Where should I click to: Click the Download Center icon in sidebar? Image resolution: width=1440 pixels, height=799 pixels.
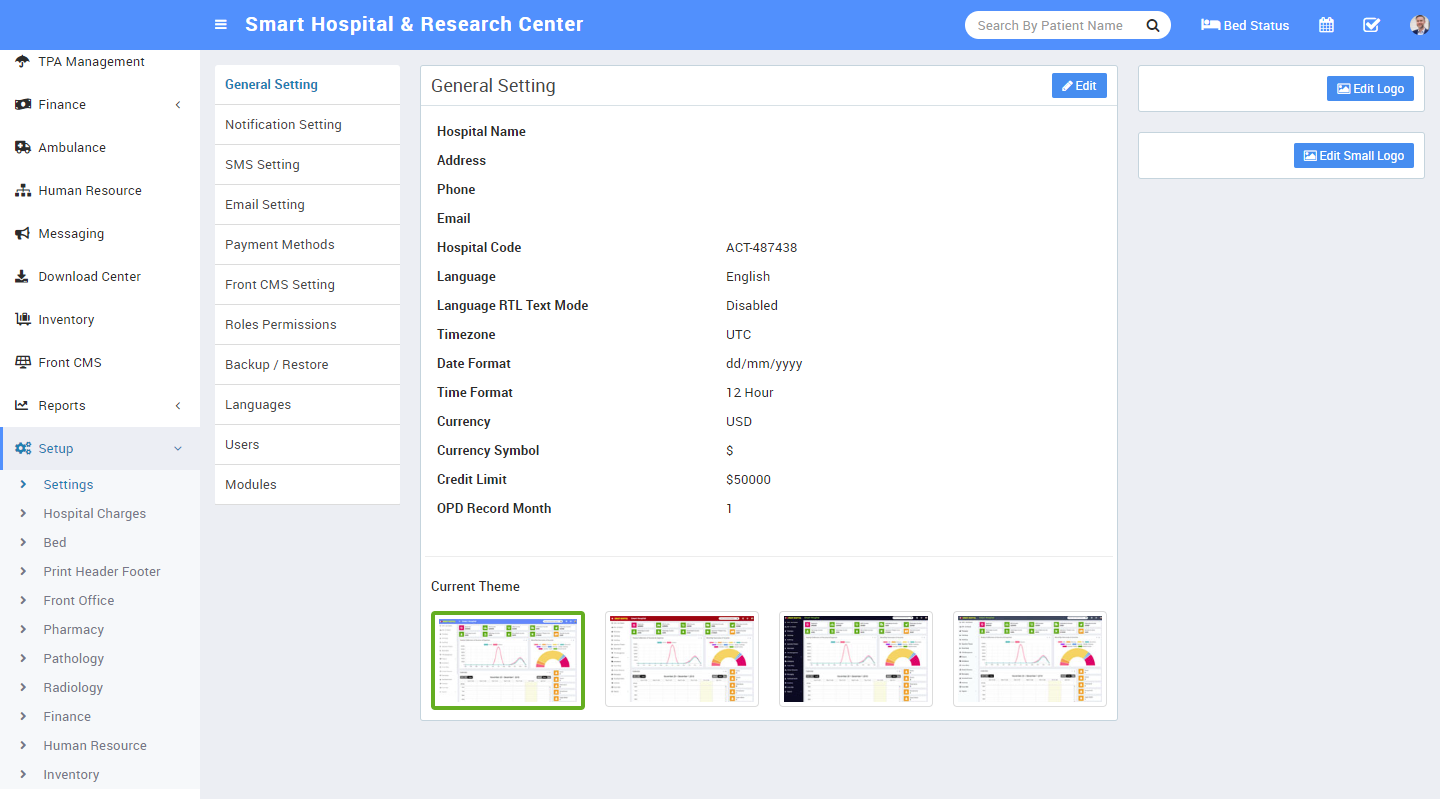pyautogui.click(x=22, y=276)
